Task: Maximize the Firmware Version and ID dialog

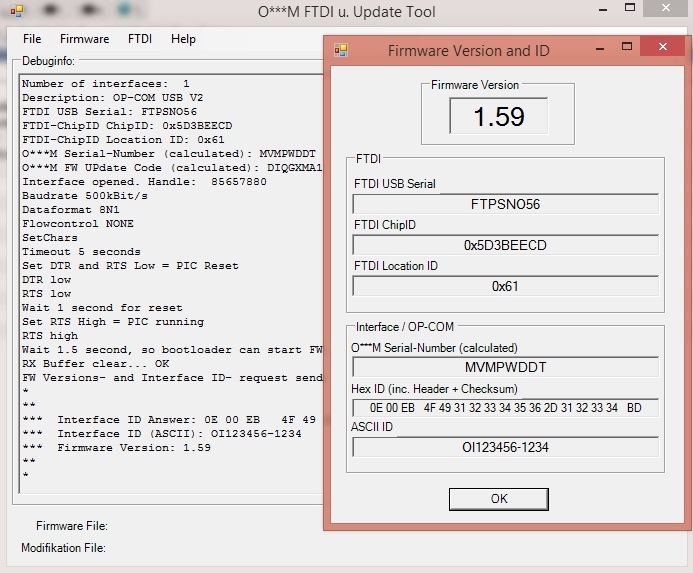Action: point(627,46)
